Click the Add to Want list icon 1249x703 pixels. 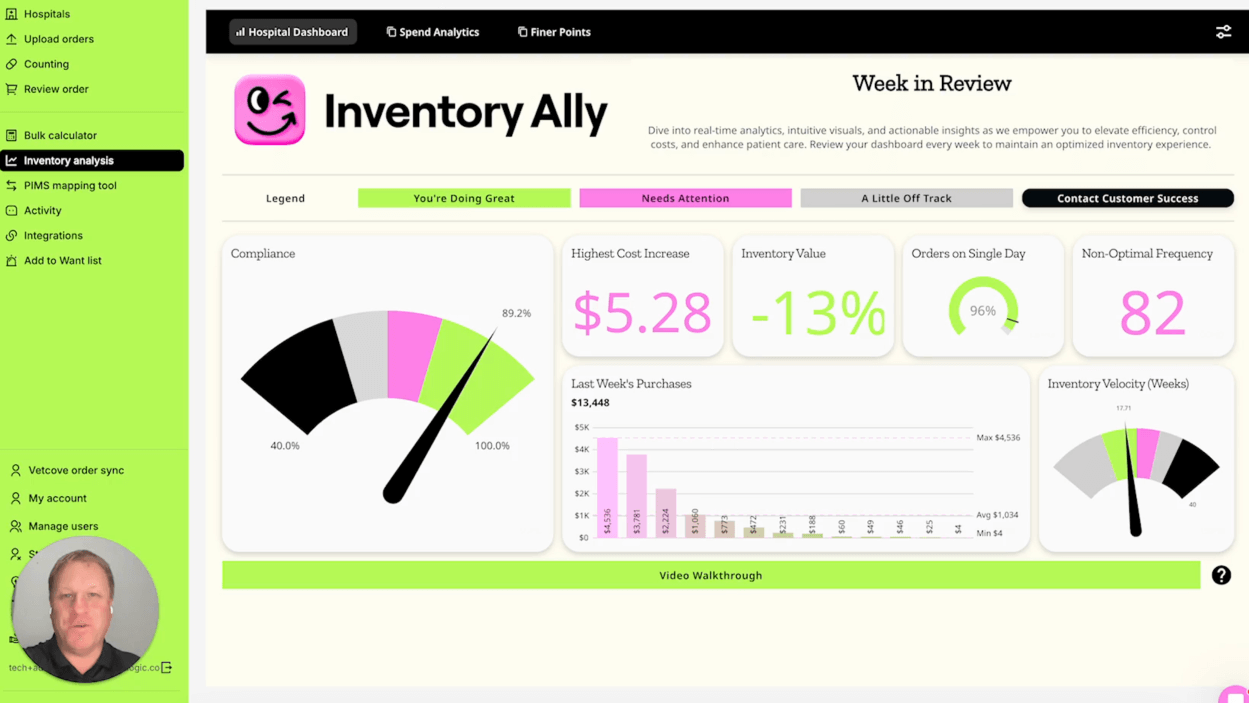pos(12,260)
